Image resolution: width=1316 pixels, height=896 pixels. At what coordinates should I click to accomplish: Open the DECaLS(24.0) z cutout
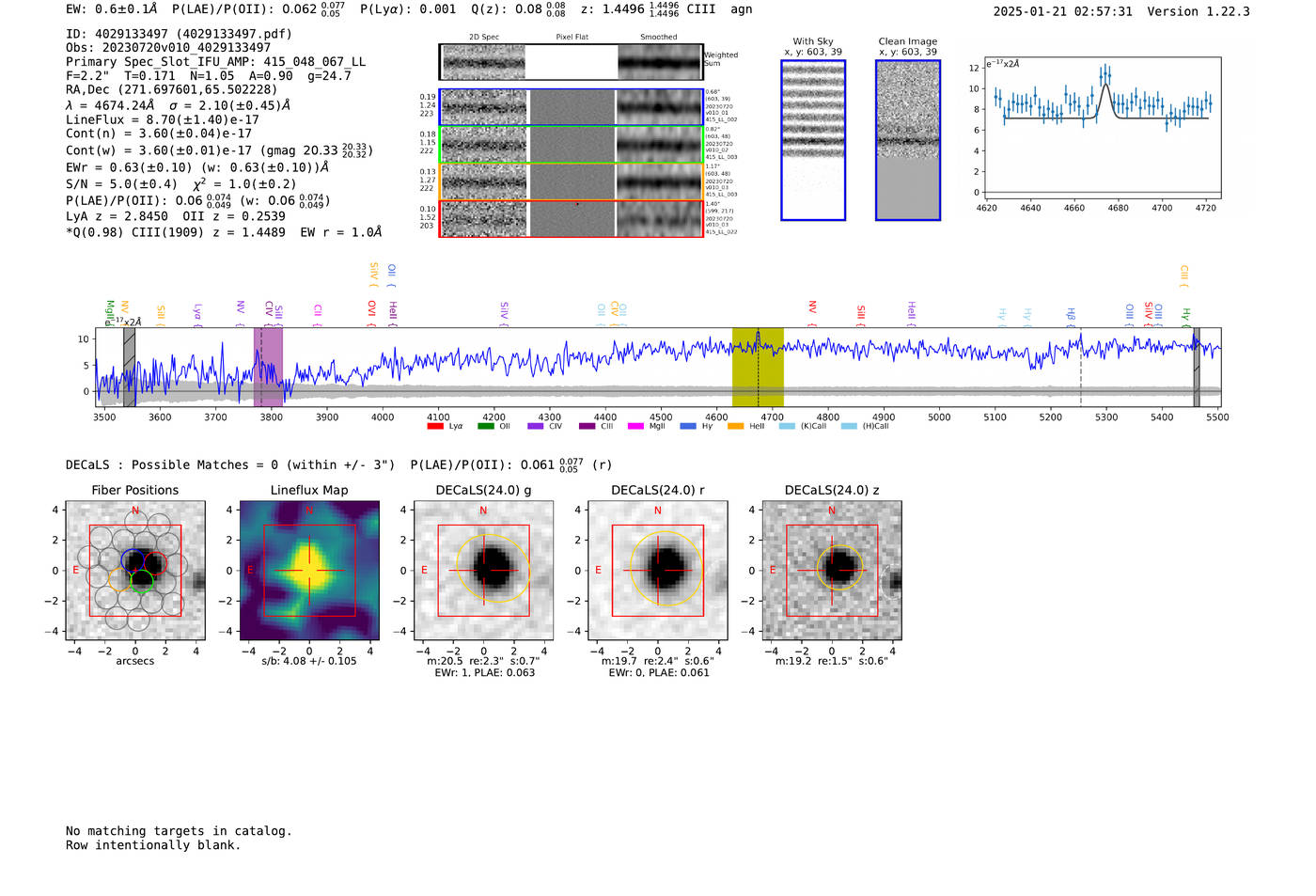[832, 571]
